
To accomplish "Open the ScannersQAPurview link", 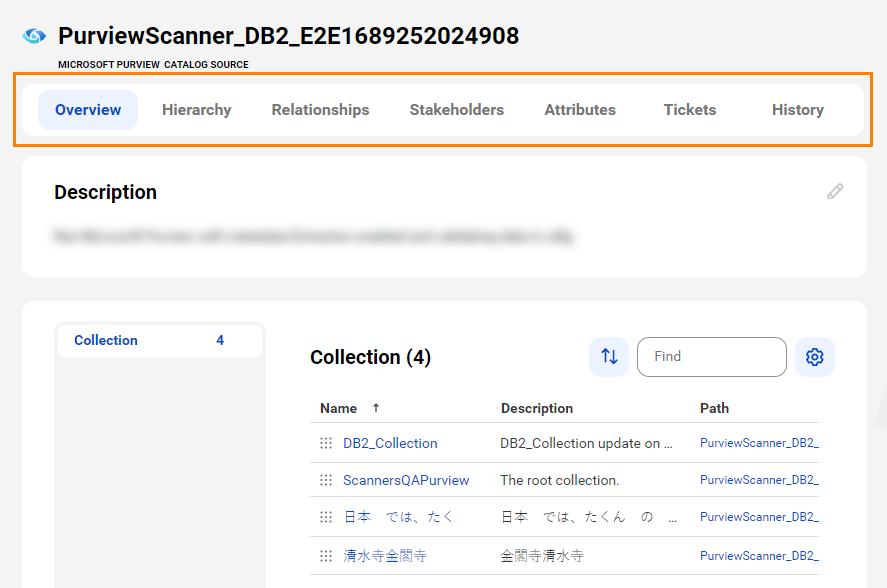I will (x=406, y=480).
